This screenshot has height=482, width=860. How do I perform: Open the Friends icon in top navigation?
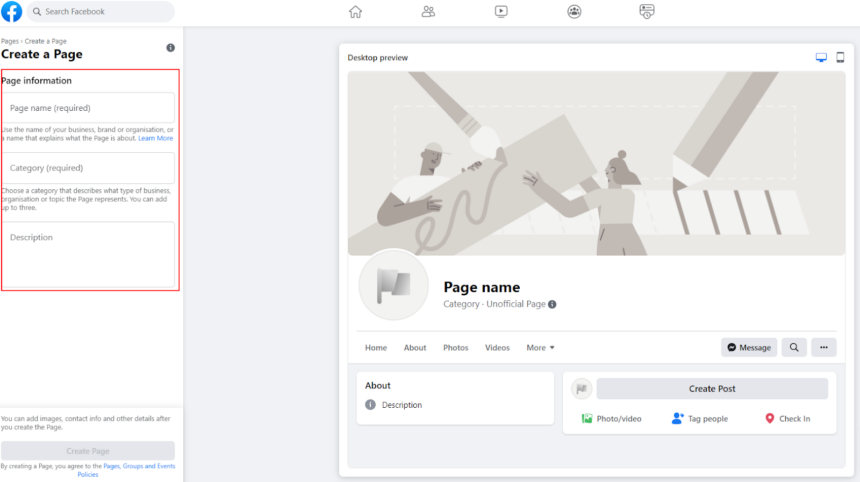click(428, 12)
